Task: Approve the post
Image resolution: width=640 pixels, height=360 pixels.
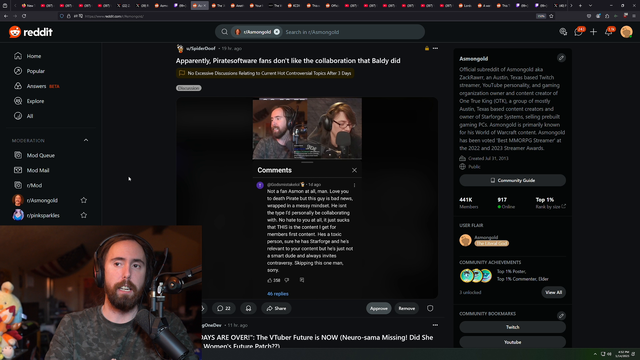Action: pos(378,308)
